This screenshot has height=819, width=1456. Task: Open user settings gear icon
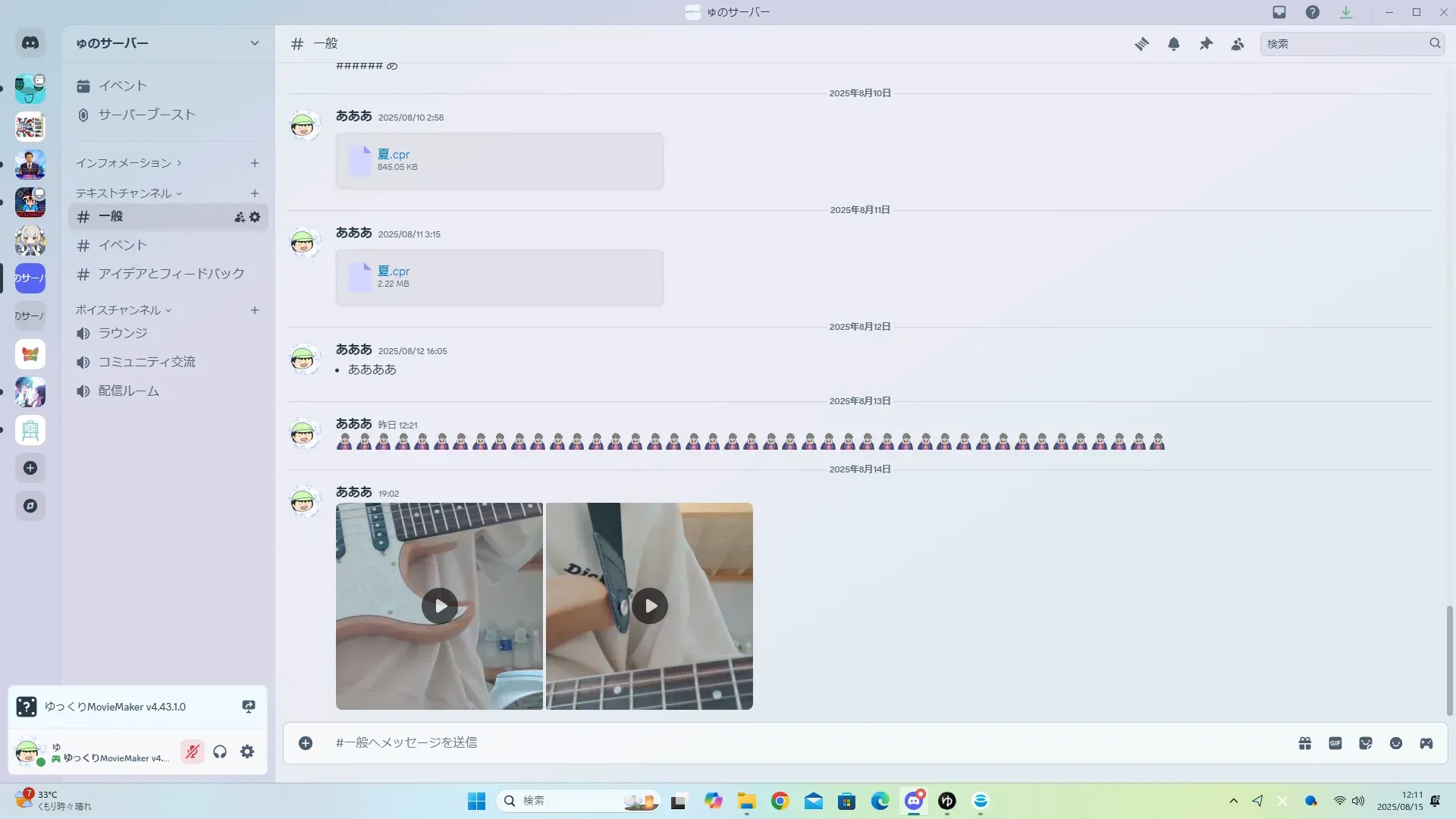[x=247, y=752]
